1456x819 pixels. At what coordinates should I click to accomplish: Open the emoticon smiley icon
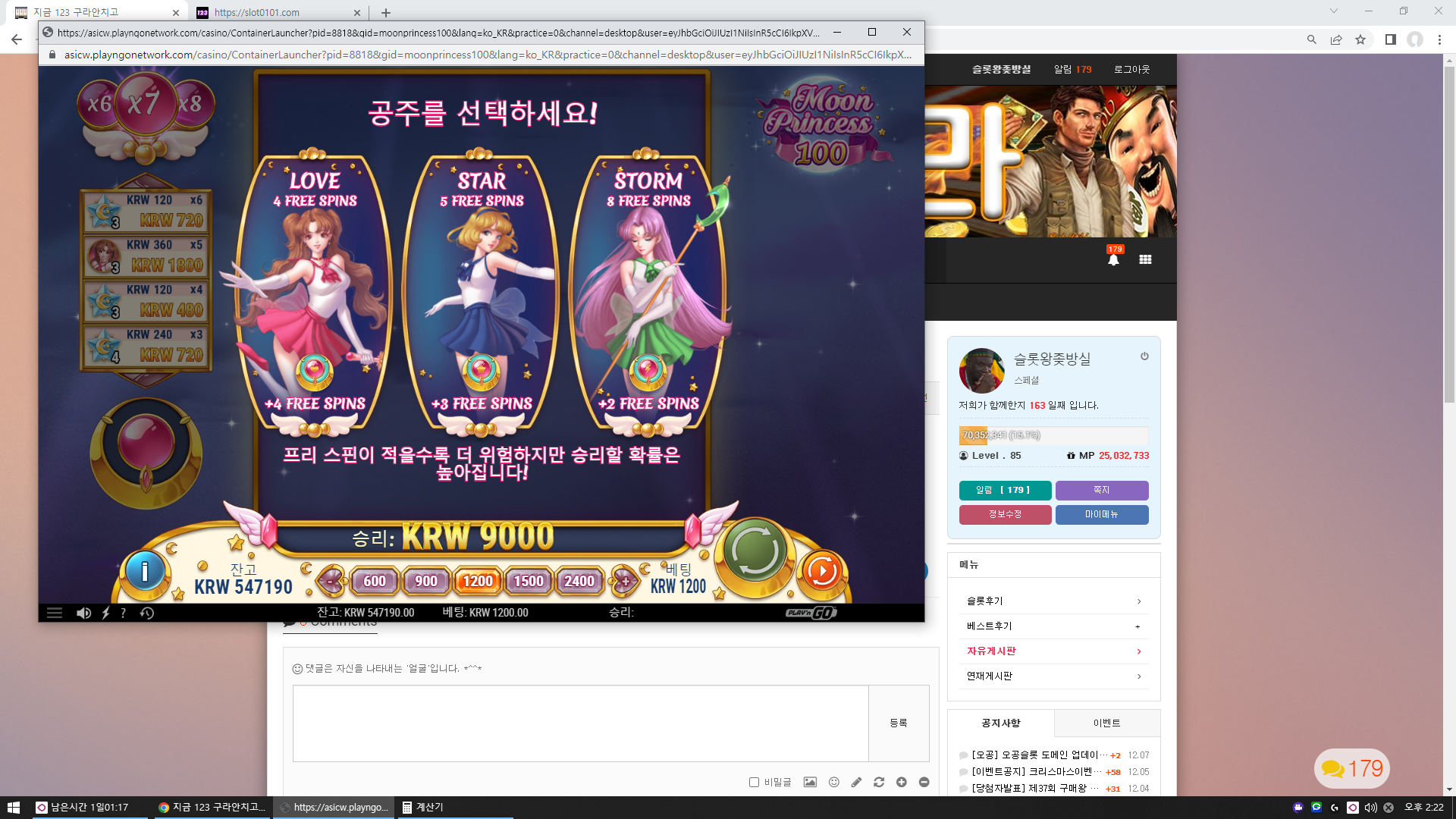click(834, 783)
